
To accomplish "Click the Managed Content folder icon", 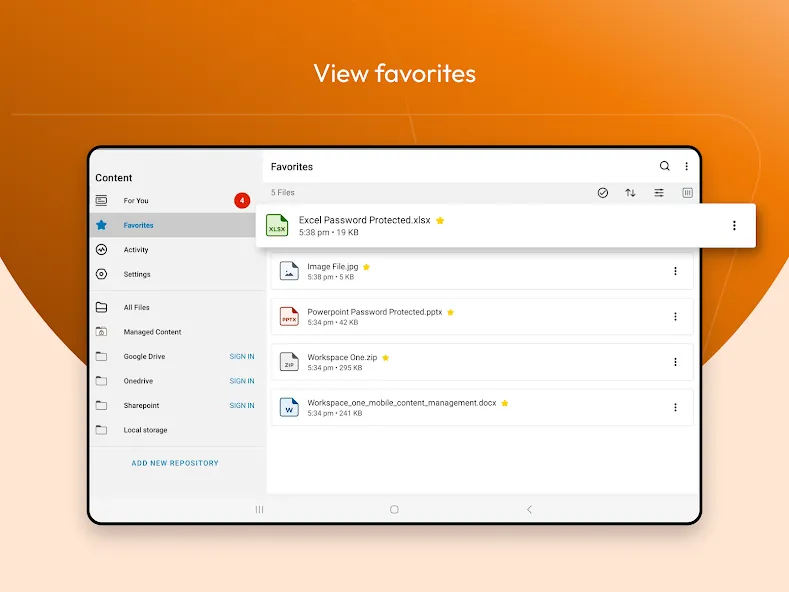I will click(x=101, y=332).
